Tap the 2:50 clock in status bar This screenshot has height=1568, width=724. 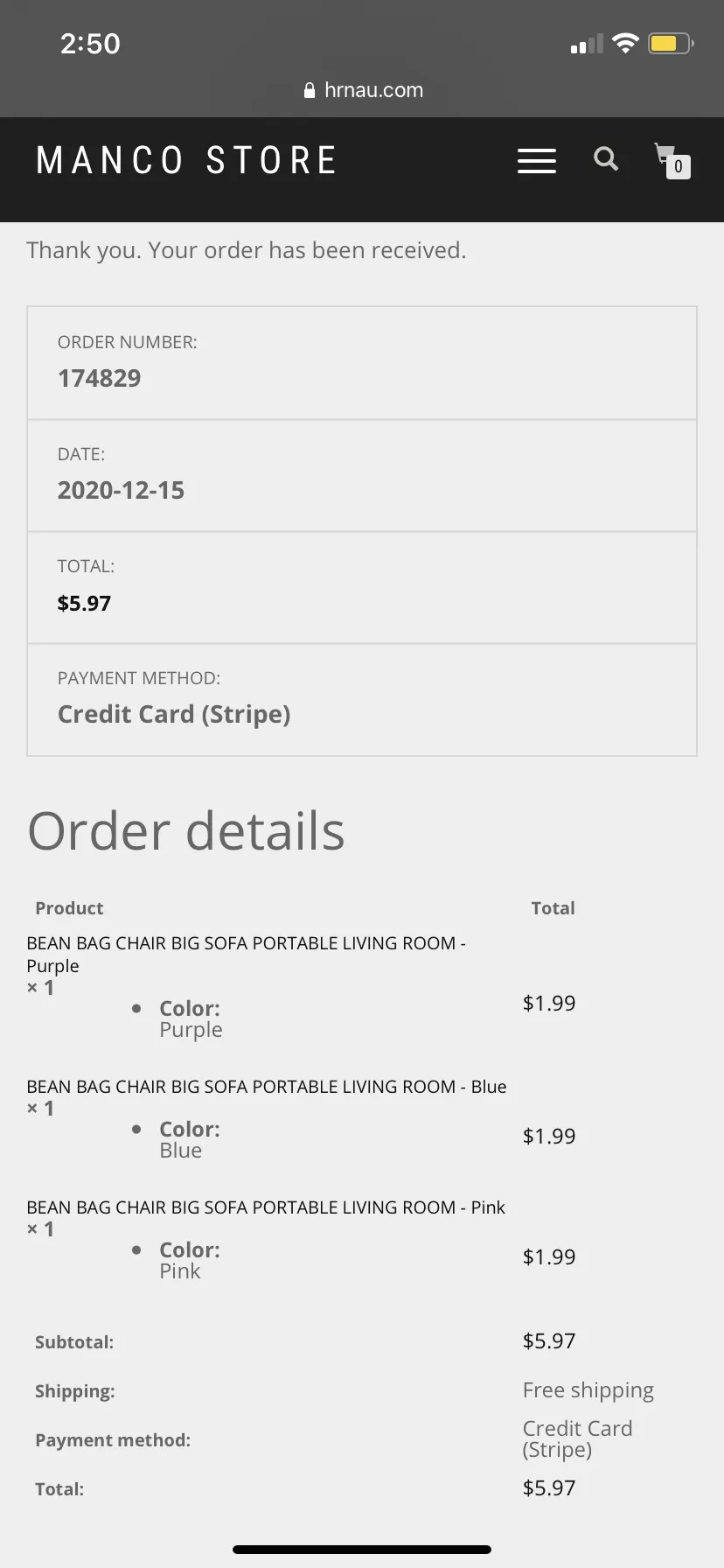pyautogui.click(x=90, y=43)
